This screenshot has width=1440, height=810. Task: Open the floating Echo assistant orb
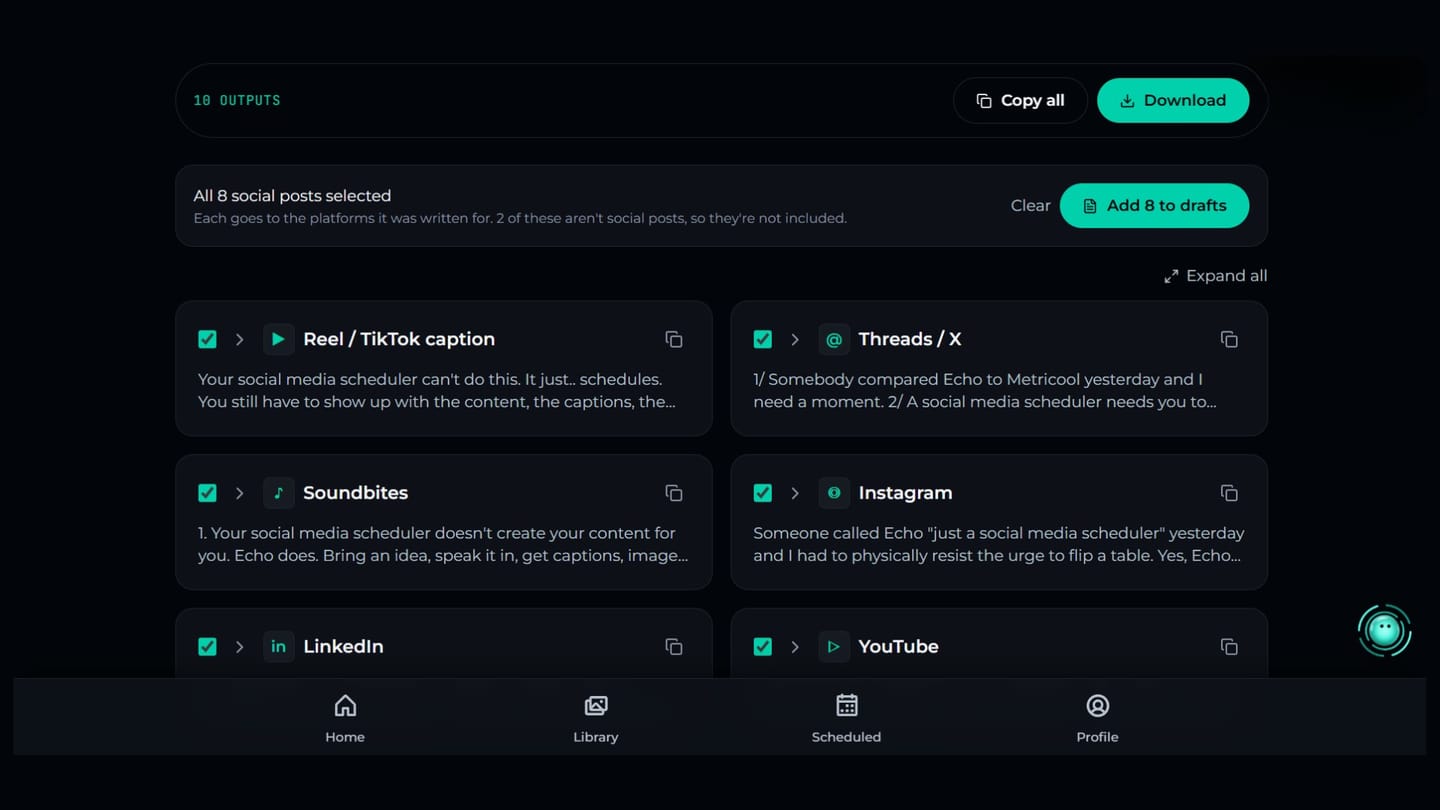pos(1384,630)
